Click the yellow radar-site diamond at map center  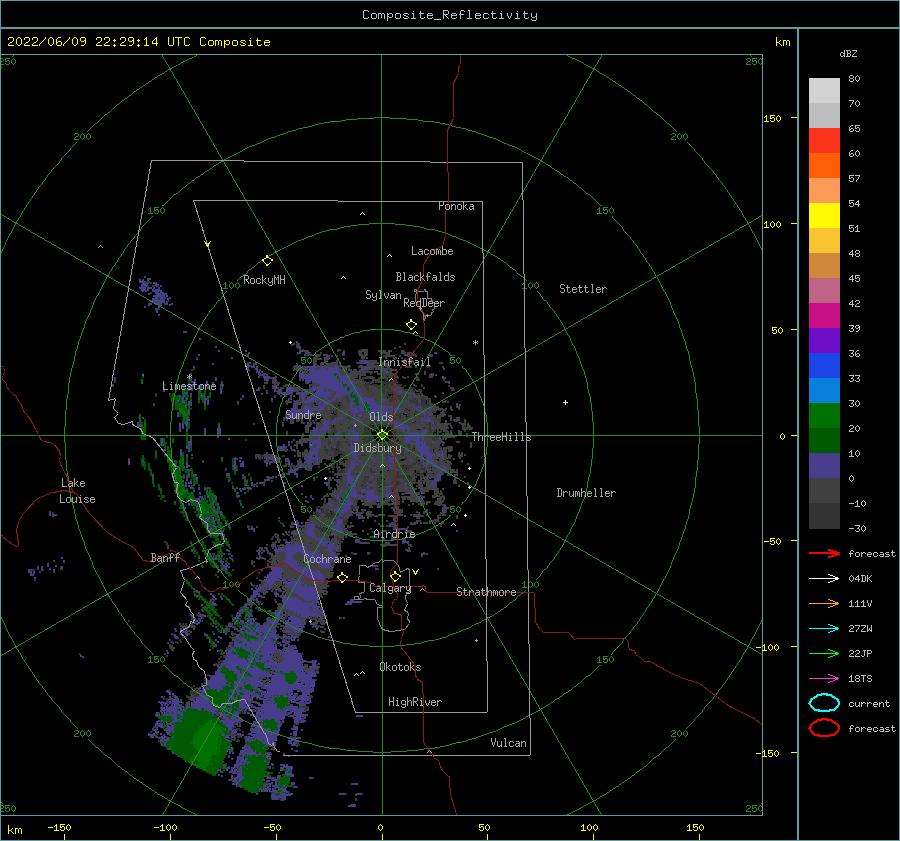pyautogui.click(x=382, y=435)
